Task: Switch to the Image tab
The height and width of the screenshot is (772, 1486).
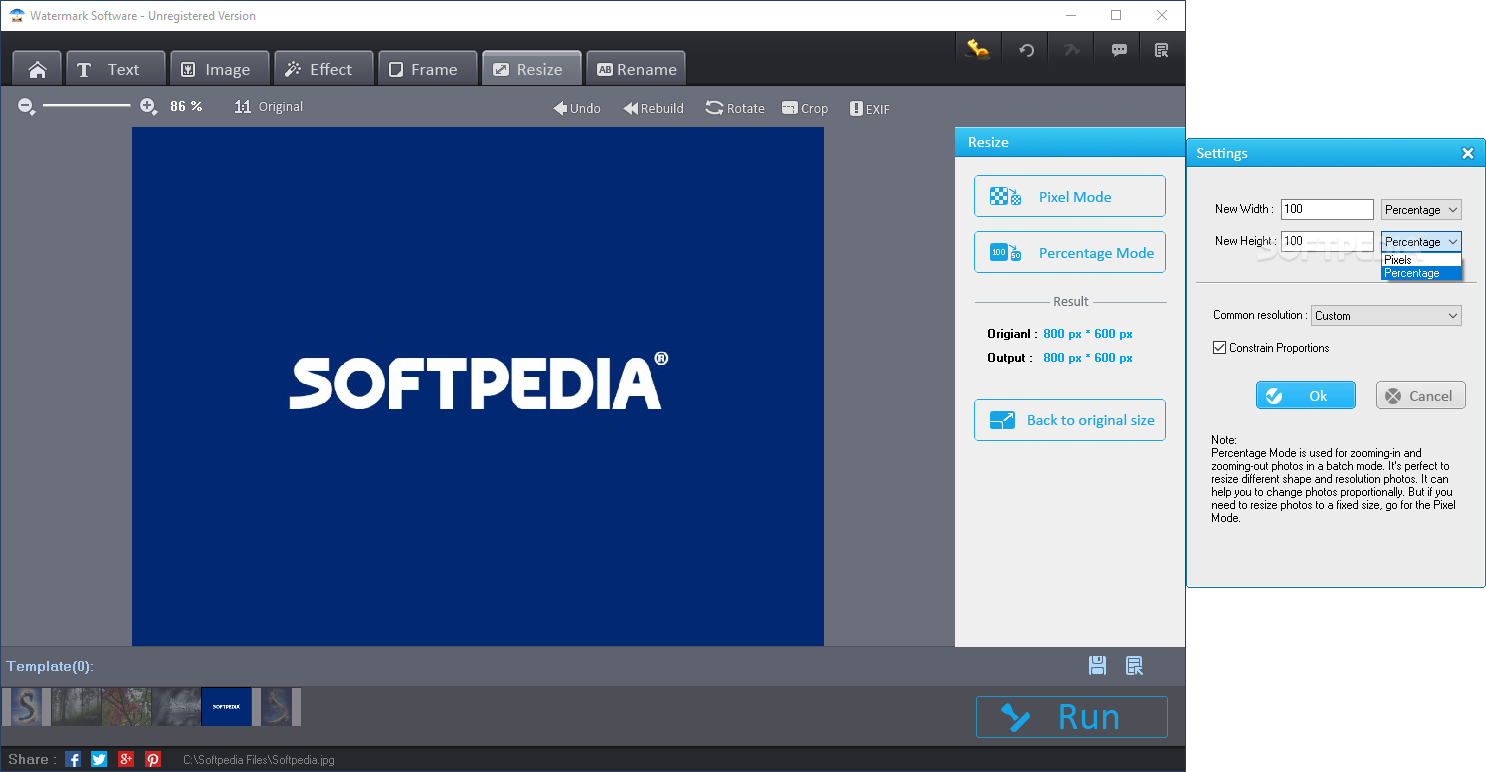Action: (x=220, y=69)
